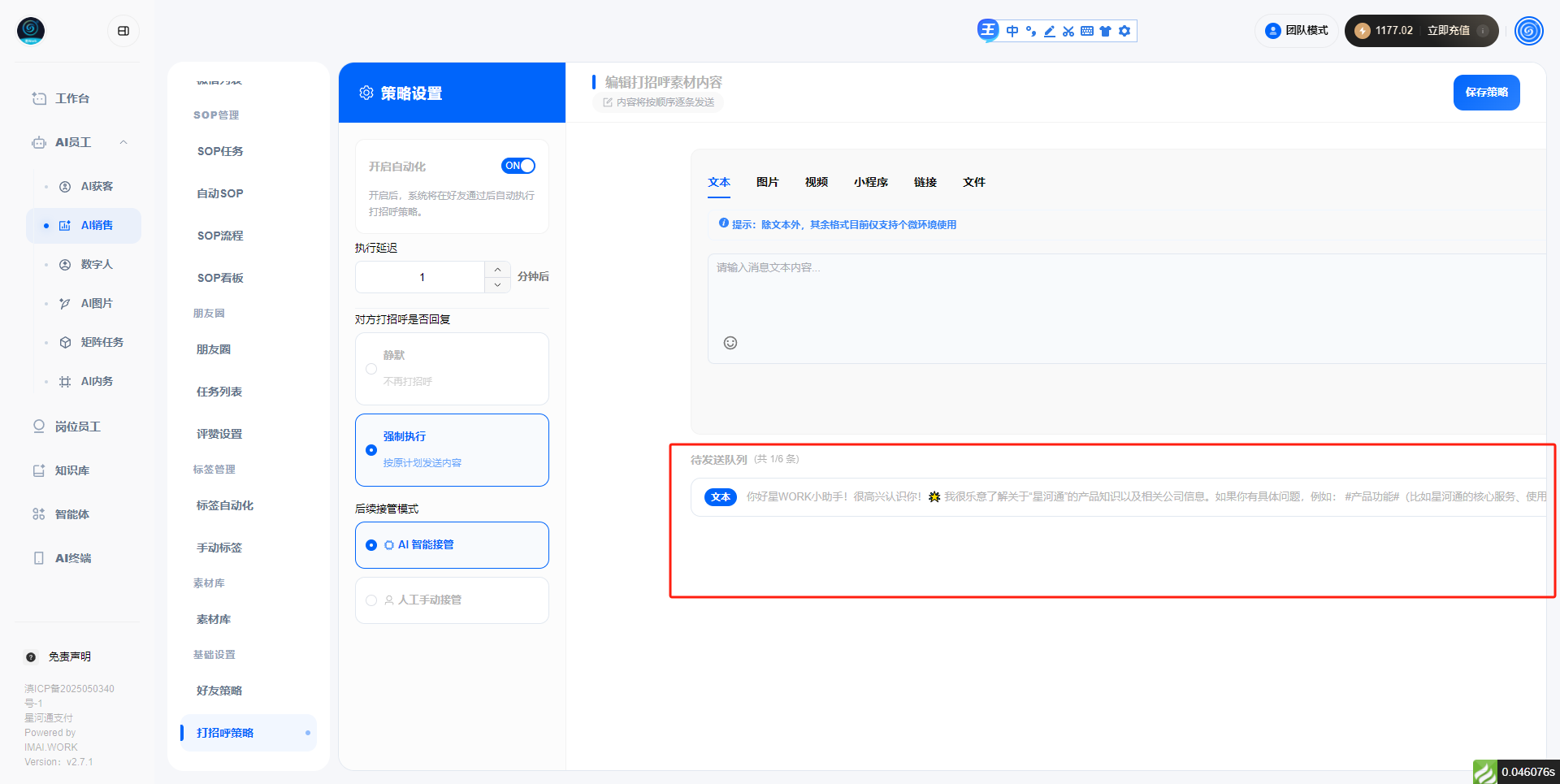
Task: Select the 强制执行 forced execution option
Action: [371, 450]
